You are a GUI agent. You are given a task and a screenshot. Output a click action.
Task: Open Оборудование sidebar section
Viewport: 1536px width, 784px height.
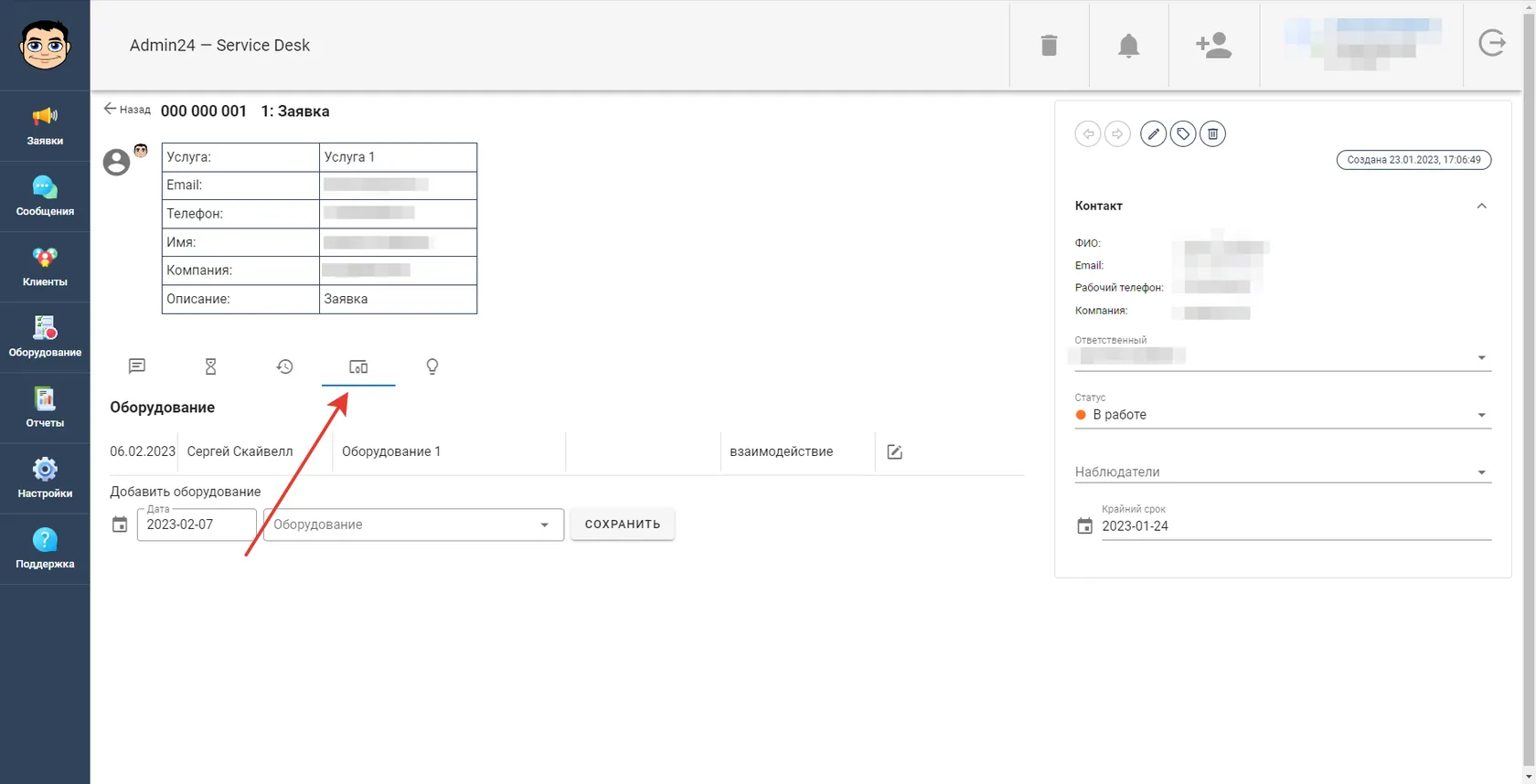pos(45,337)
